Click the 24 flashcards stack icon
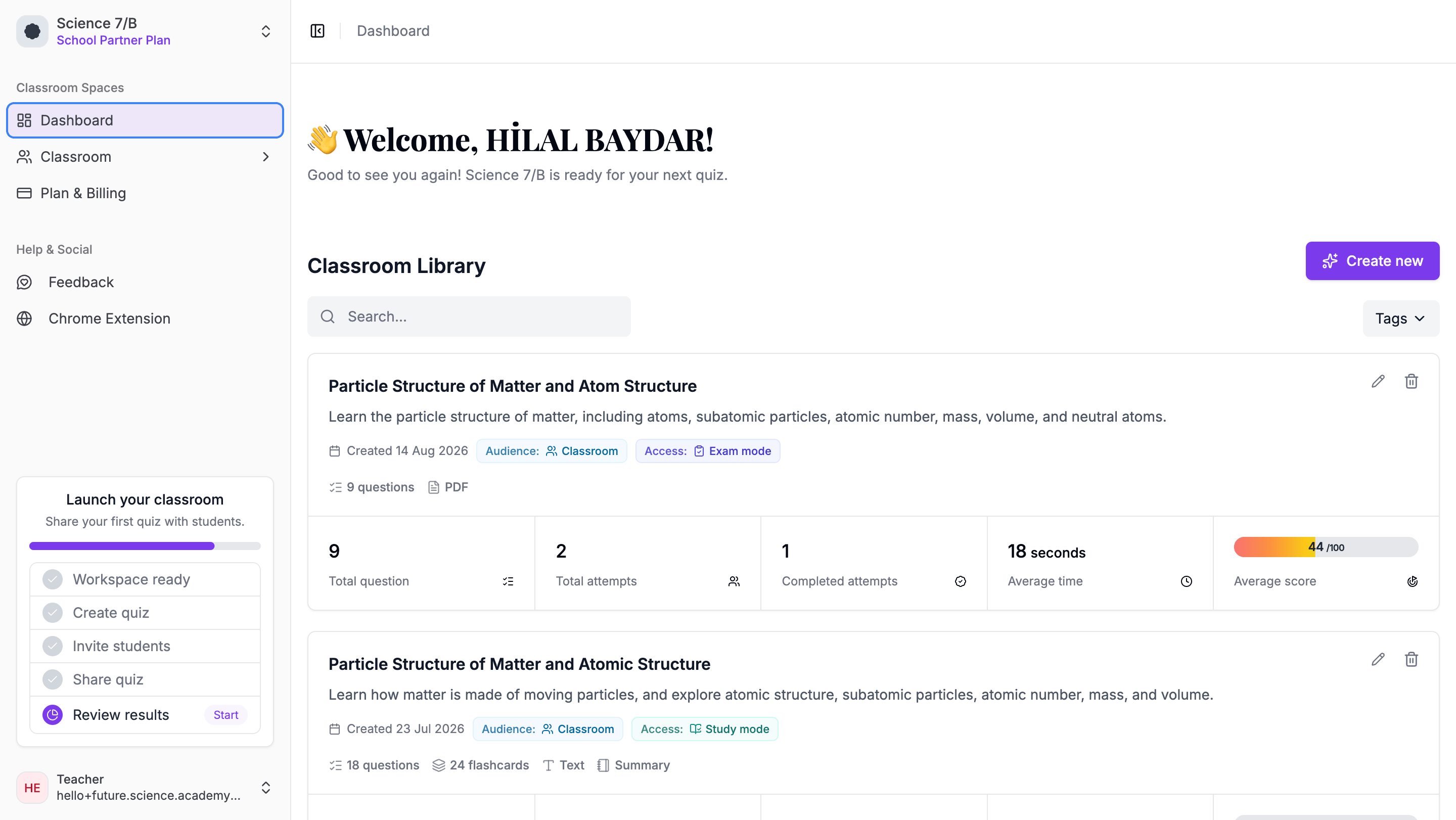This screenshot has width=1456, height=820. (439, 765)
